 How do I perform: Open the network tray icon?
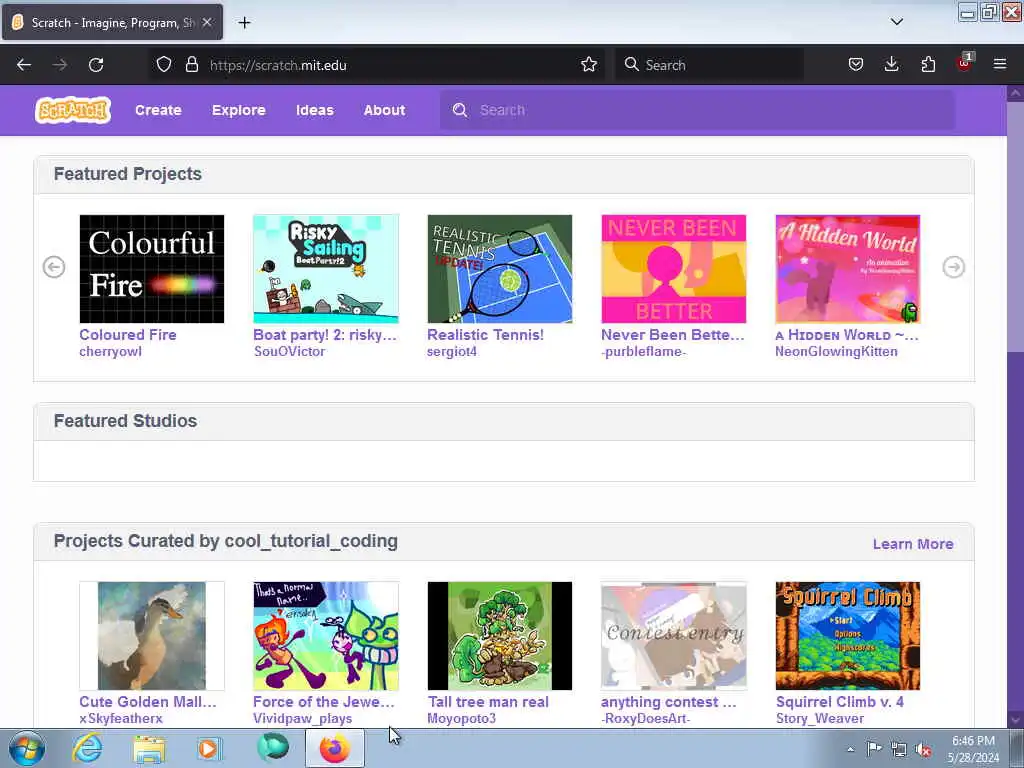899,750
